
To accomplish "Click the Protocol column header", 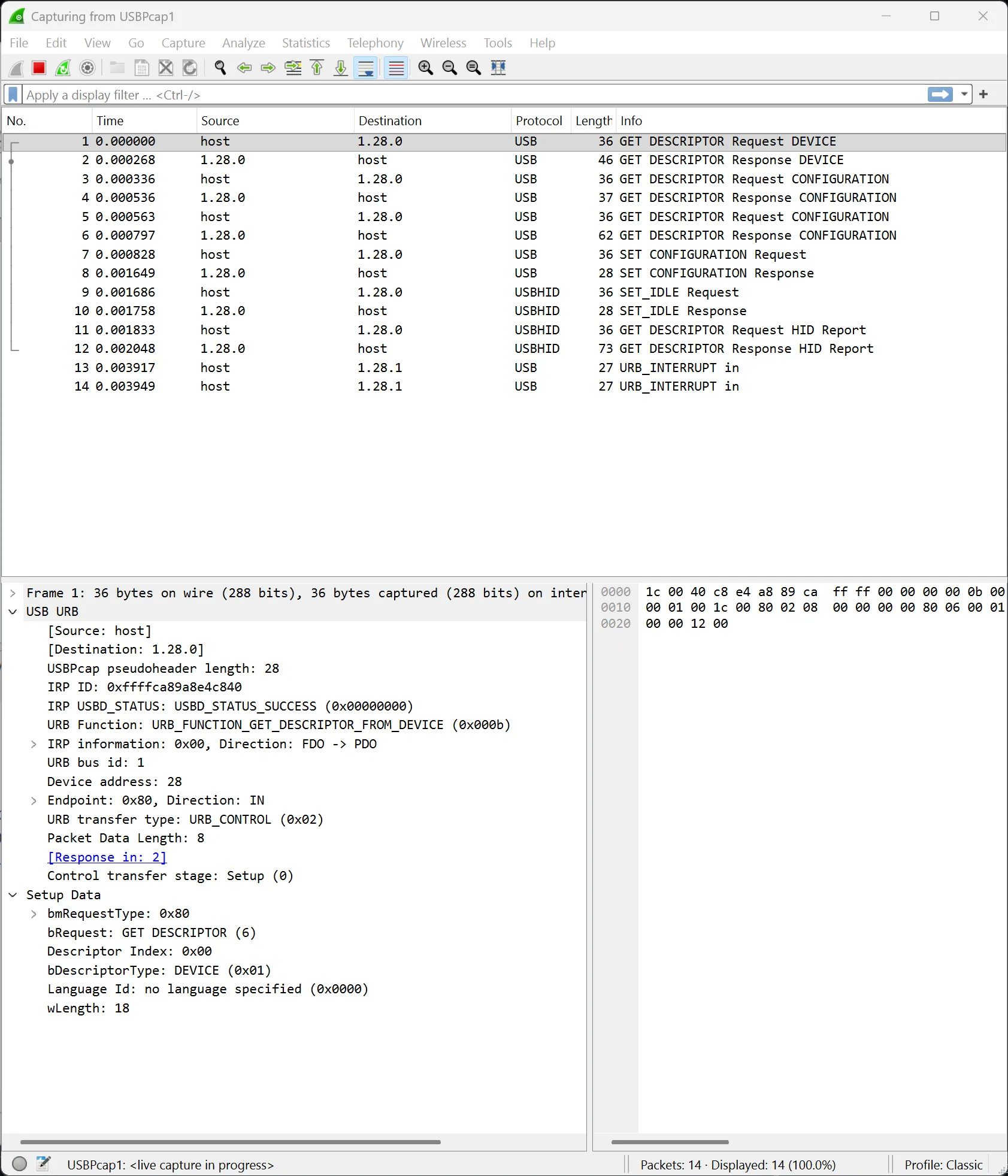I will [540, 121].
